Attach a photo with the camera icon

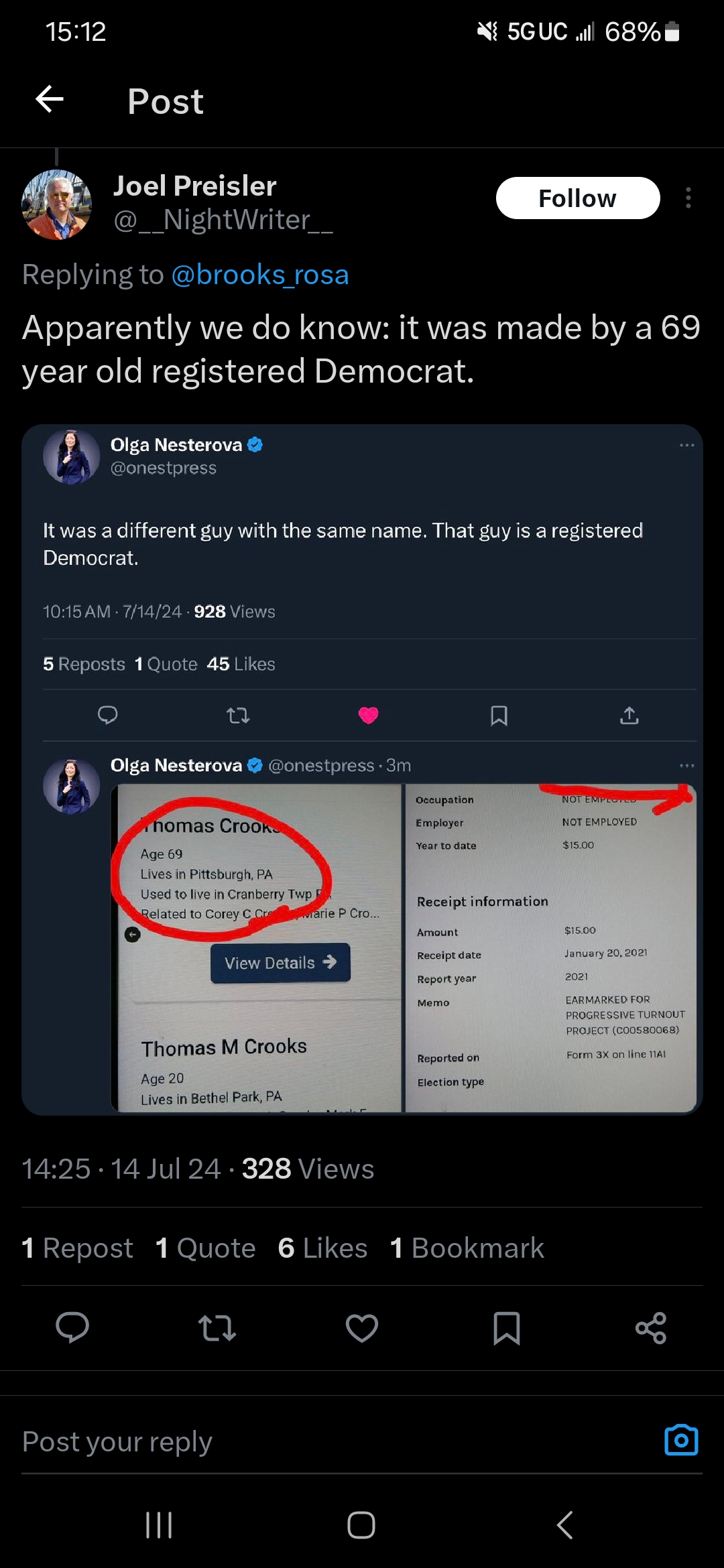tap(681, 1439)
